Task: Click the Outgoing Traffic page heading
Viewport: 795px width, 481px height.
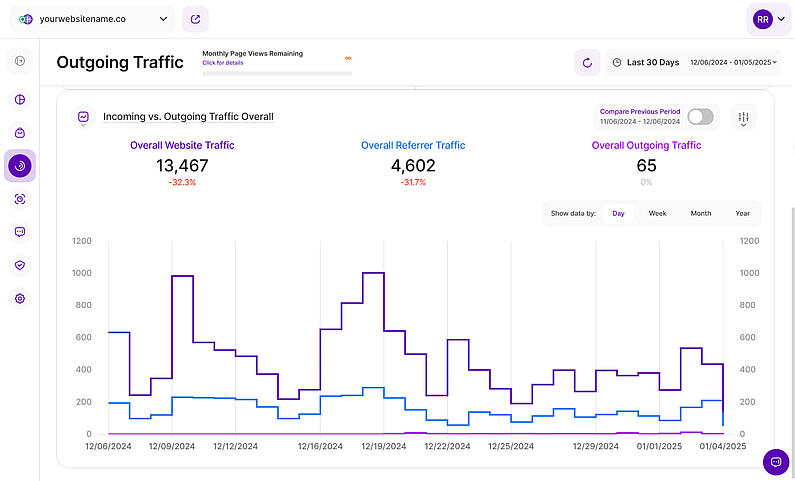Action: [120, 62]
